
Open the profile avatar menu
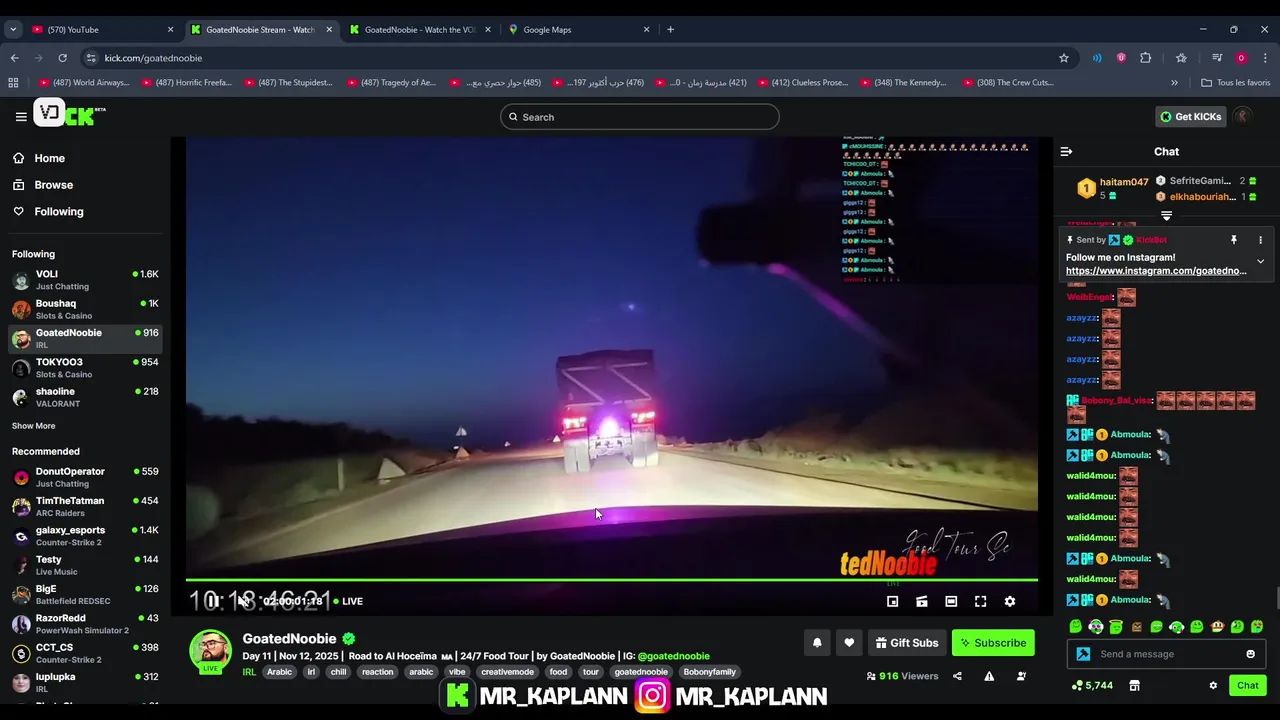point(1243,116)
